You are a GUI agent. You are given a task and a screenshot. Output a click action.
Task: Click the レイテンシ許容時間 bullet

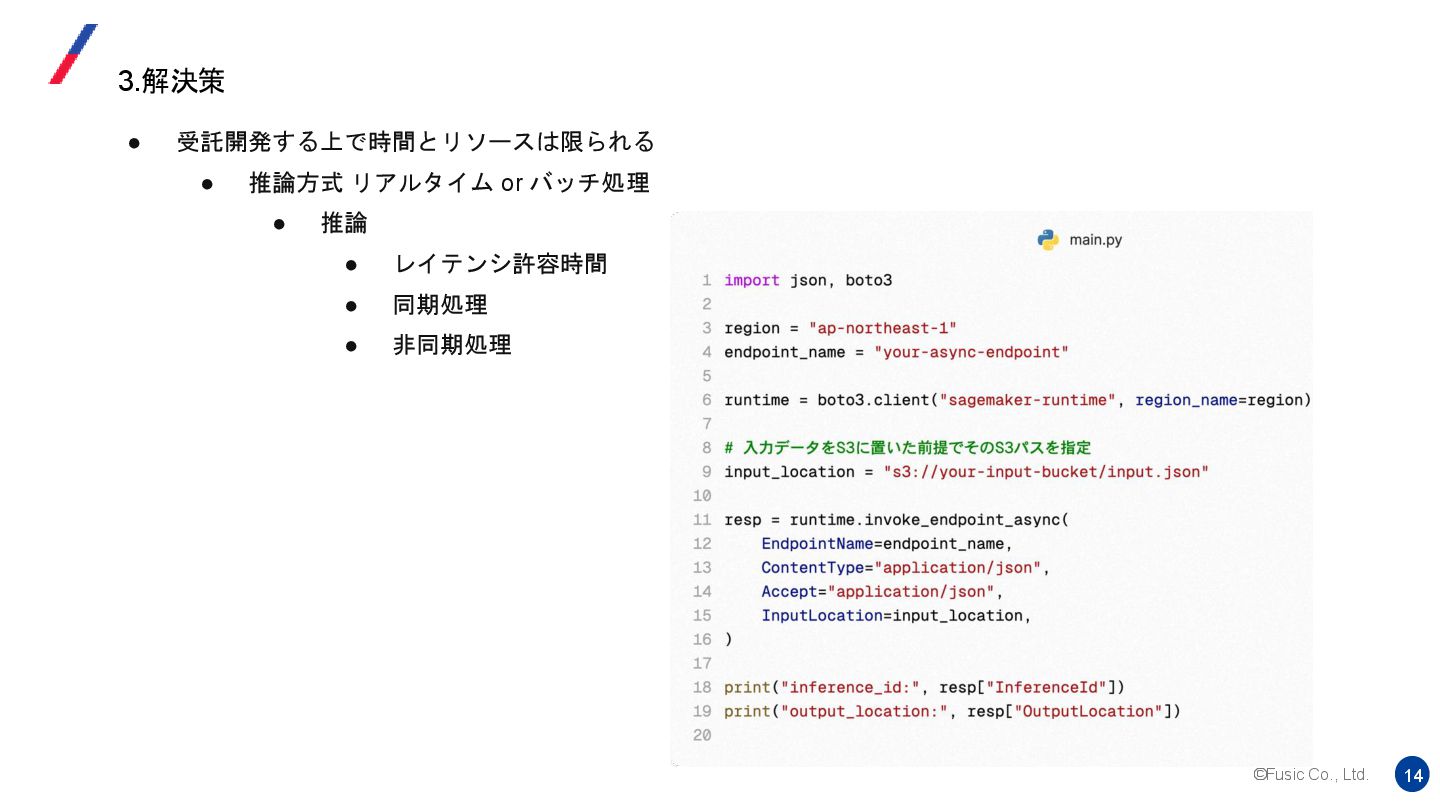[500, 264]
